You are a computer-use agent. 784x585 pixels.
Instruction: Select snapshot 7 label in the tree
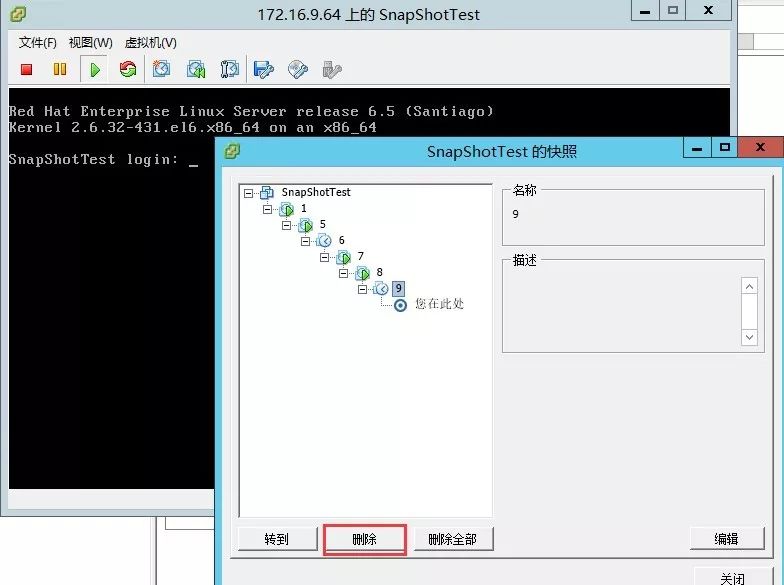[360, 256]
